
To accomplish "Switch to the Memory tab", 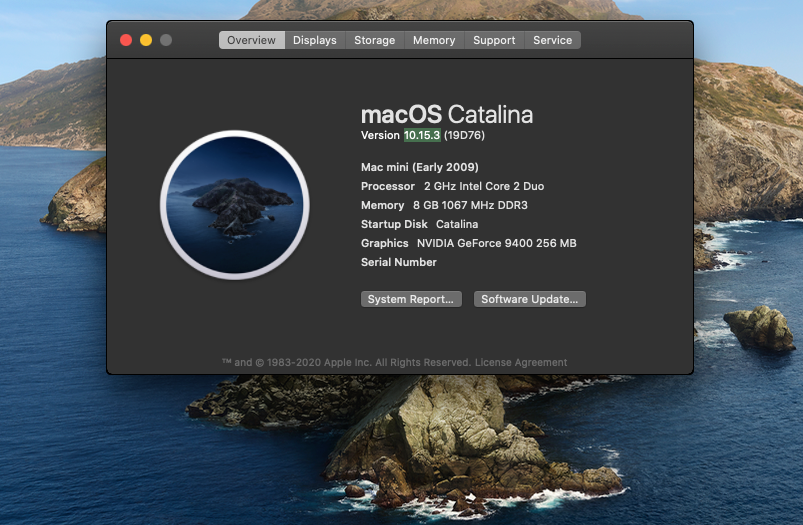I will 434,40.
